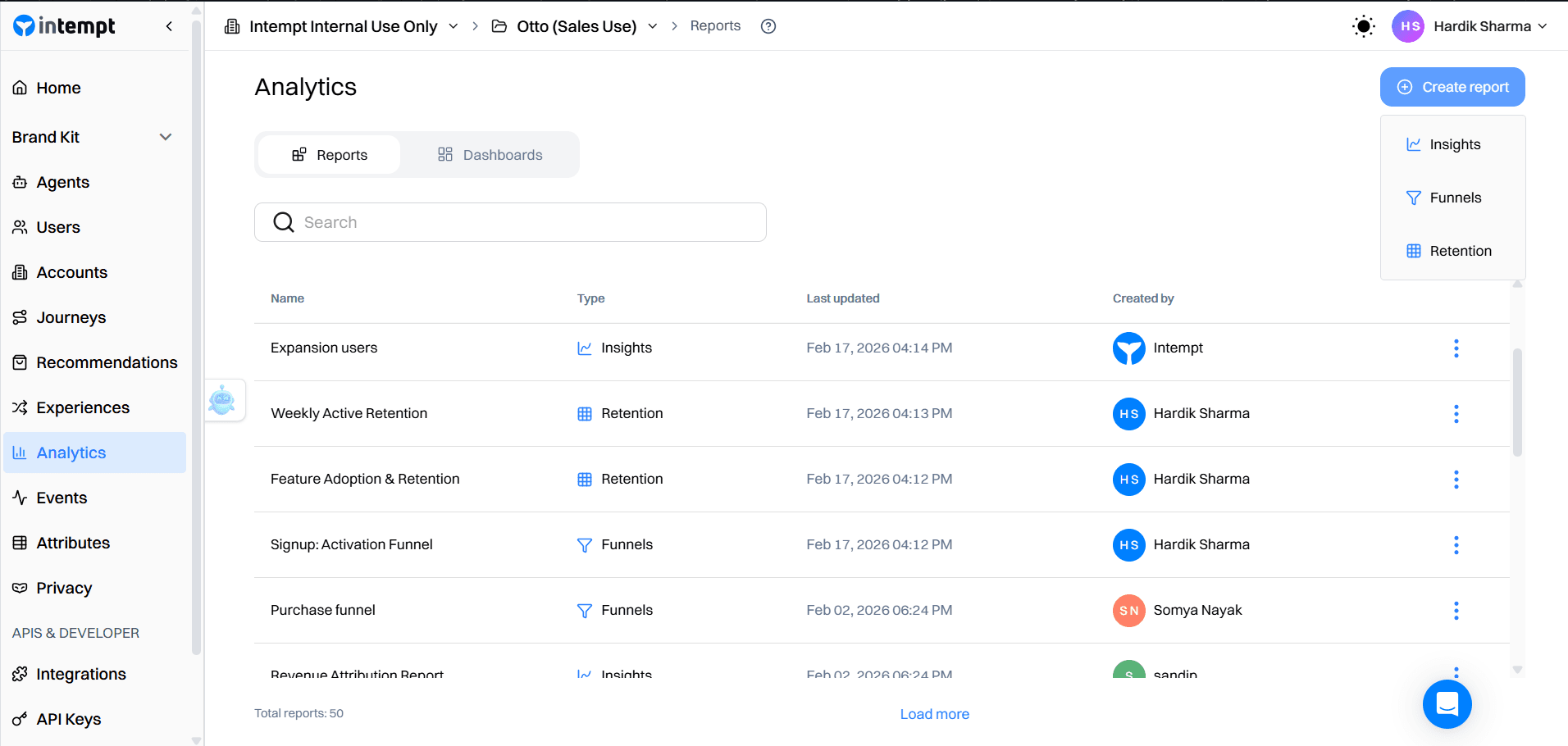Click the Create report button
The height and width of the screenshot is (746, 1568).
coord(1452,87)
